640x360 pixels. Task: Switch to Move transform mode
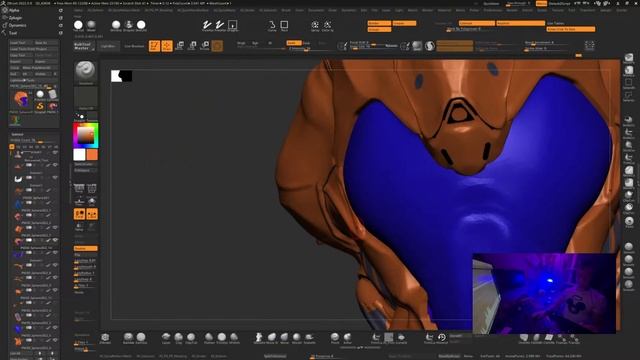tap(180, 46)
